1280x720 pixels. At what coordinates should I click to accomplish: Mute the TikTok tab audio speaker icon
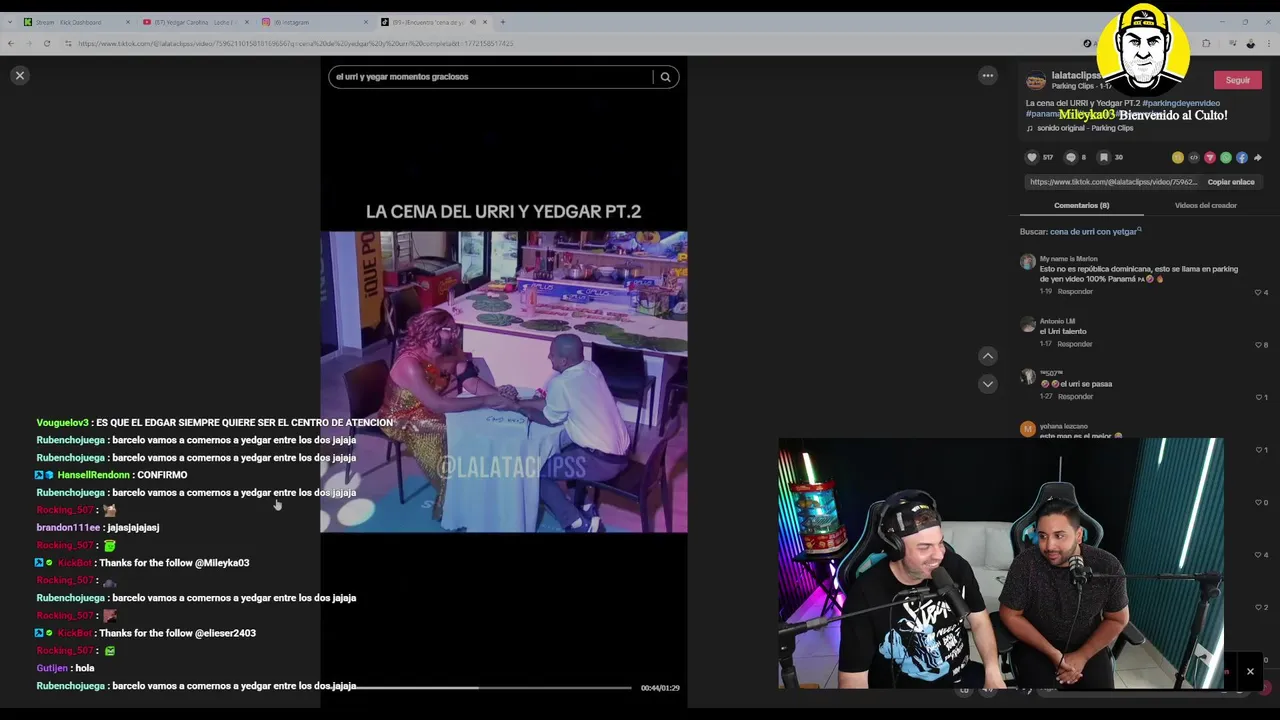coord(473,22)
